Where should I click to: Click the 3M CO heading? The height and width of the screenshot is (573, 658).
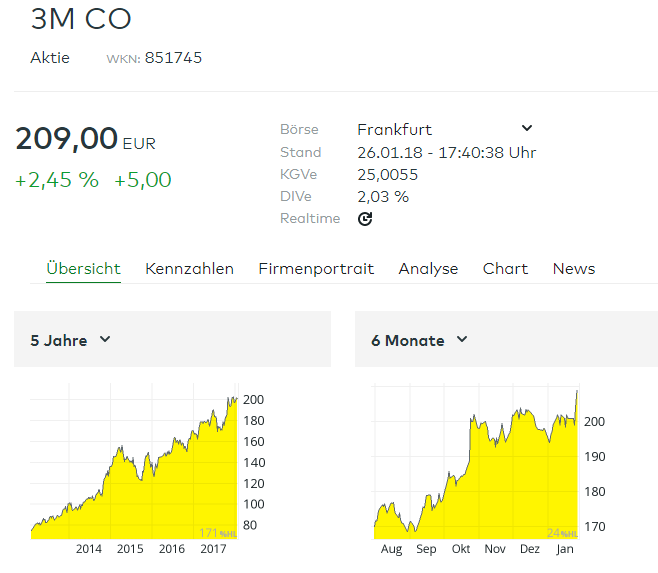click(x=81, y=19)
